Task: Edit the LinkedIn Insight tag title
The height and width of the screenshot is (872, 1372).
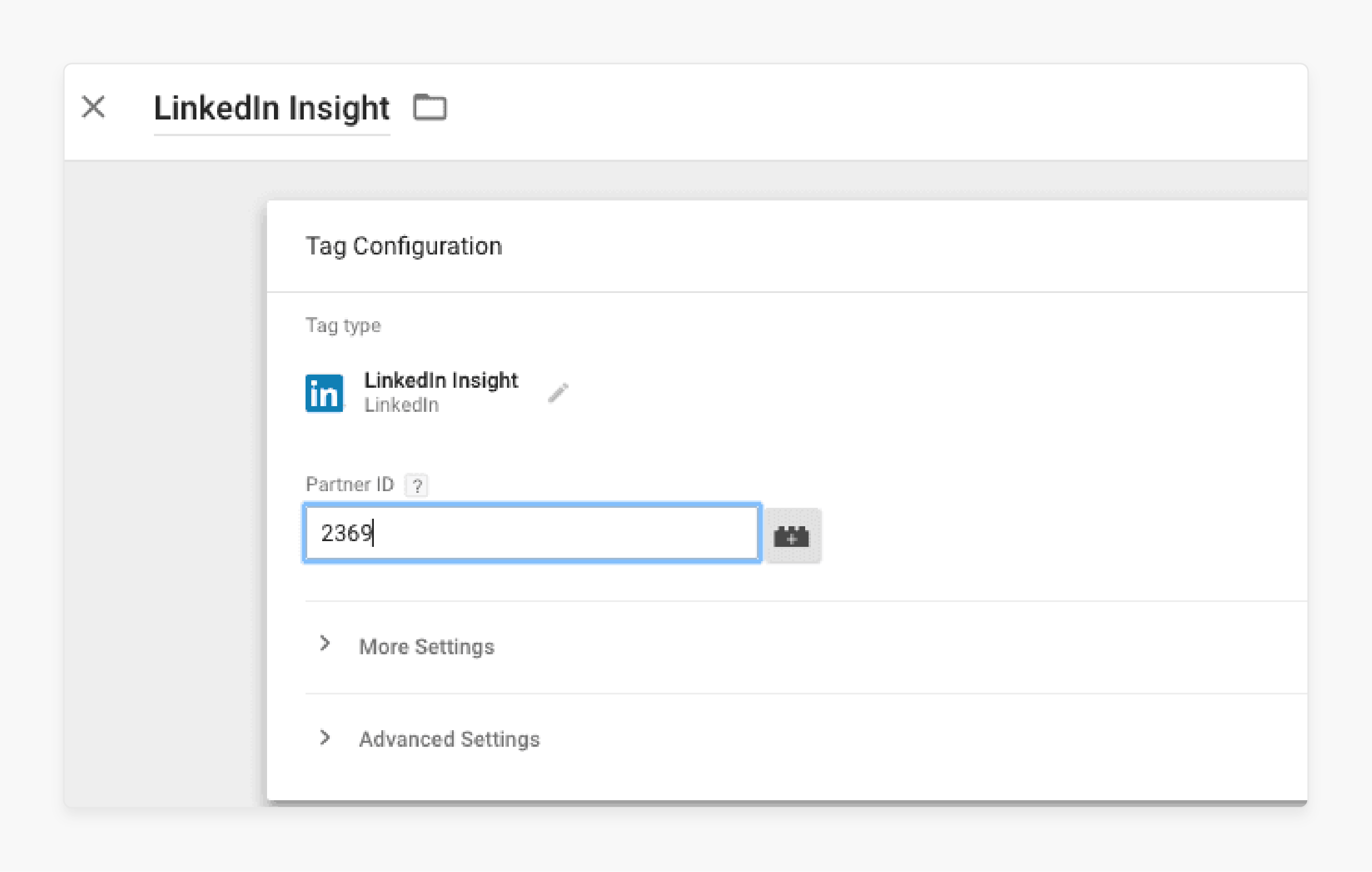Action: pyautogui.click(x=272, y=109)
